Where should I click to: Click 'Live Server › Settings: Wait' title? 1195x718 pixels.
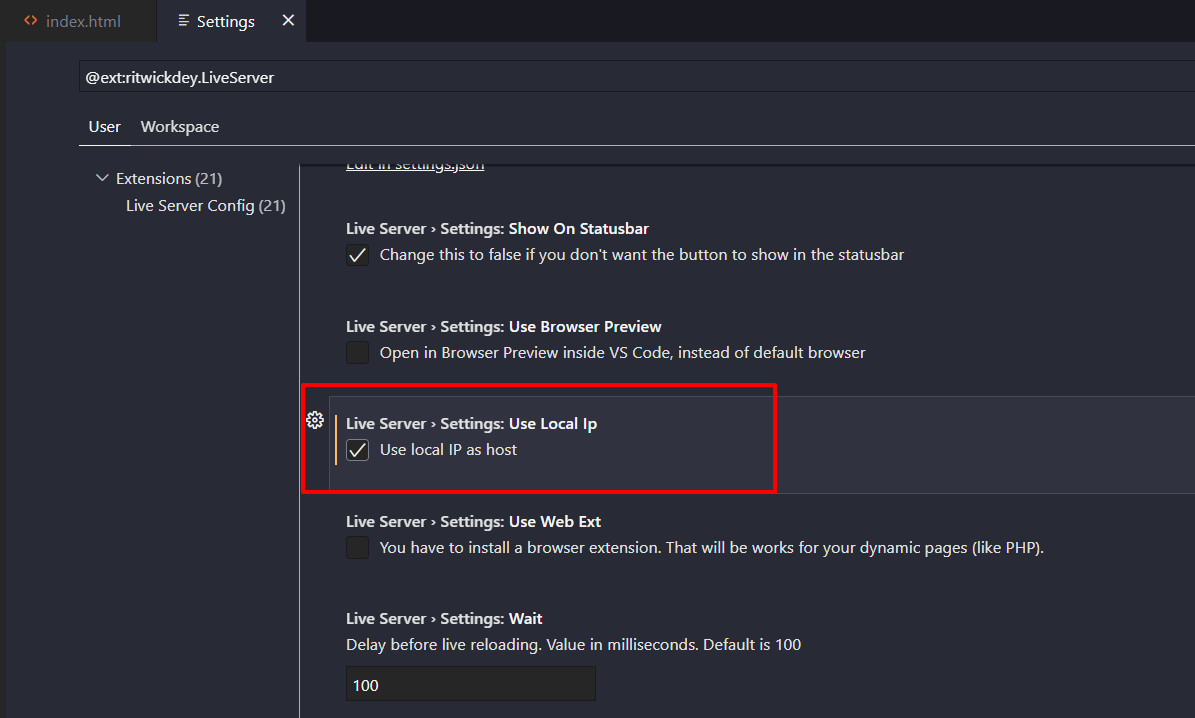pos(444,619)
